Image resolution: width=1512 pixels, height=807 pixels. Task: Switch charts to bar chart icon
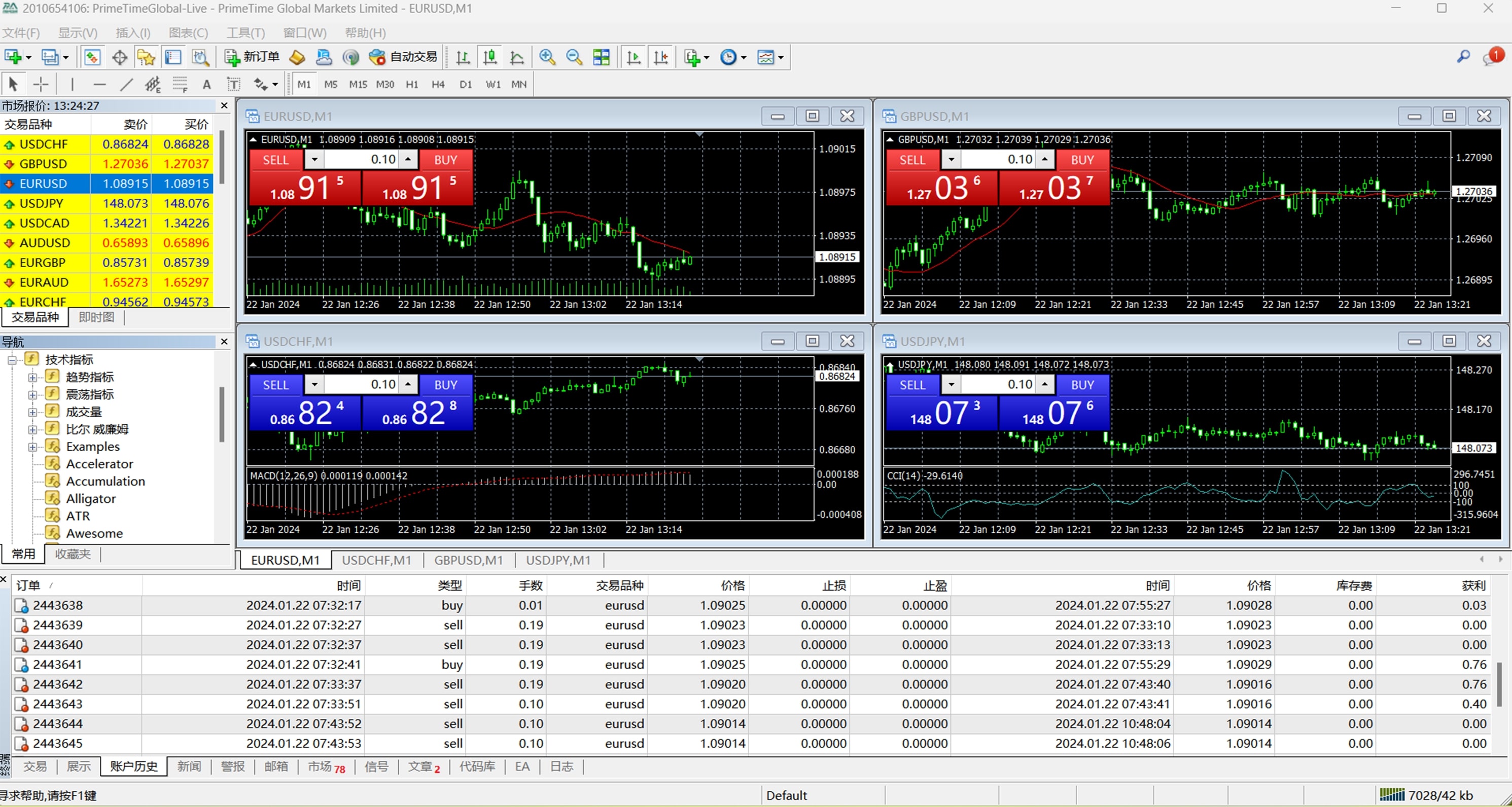[x=463, y=57]
